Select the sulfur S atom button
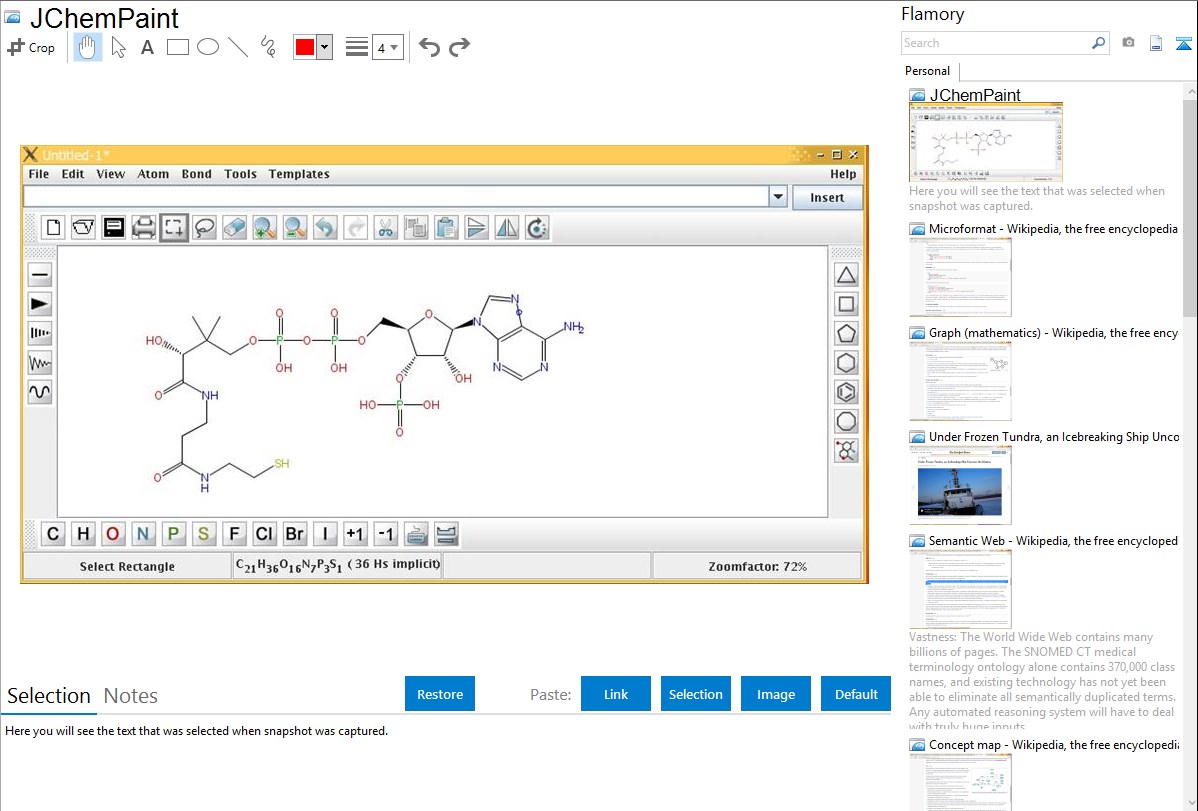This screenshot has width=1198, height=811. 203,534
